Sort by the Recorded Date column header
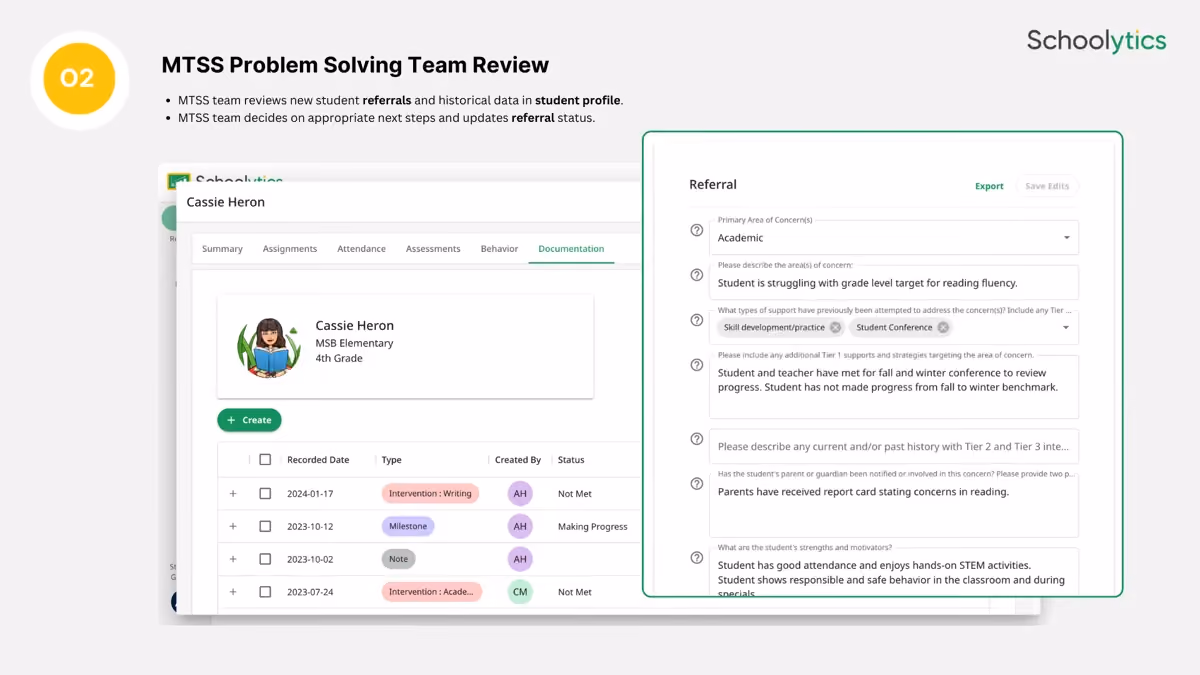1200x675 pixels. 318,460
